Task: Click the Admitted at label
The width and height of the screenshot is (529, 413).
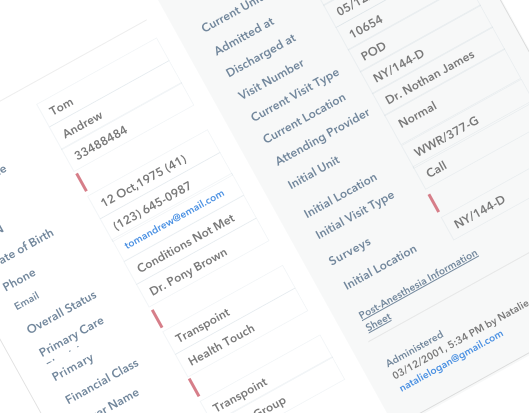Action: tap(245, 36)
